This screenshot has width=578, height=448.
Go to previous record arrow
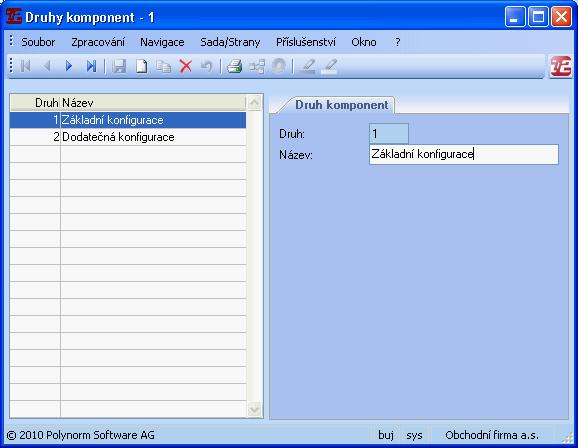[47, 66]
